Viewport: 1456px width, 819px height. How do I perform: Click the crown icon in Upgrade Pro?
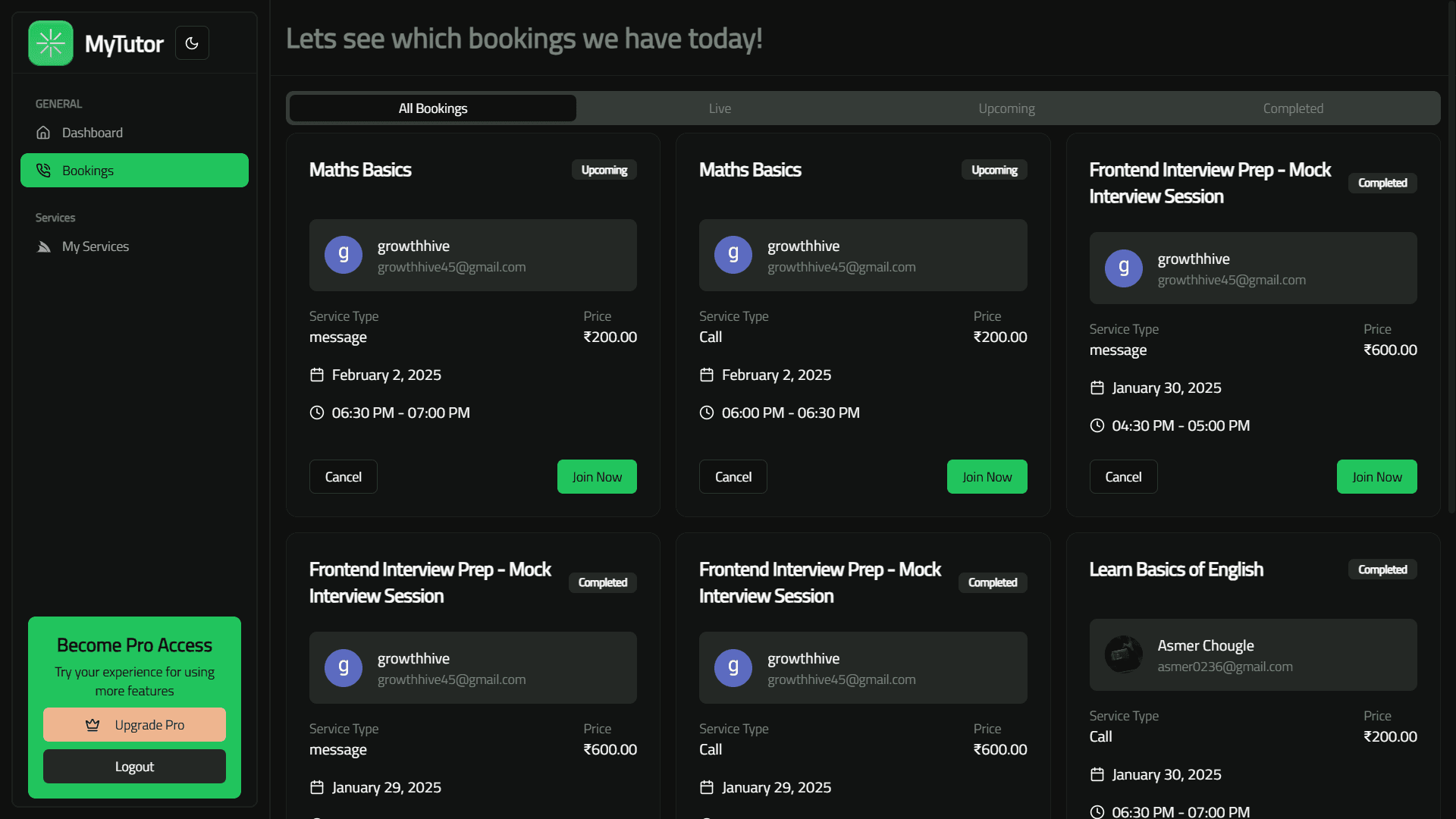[93, 725]
